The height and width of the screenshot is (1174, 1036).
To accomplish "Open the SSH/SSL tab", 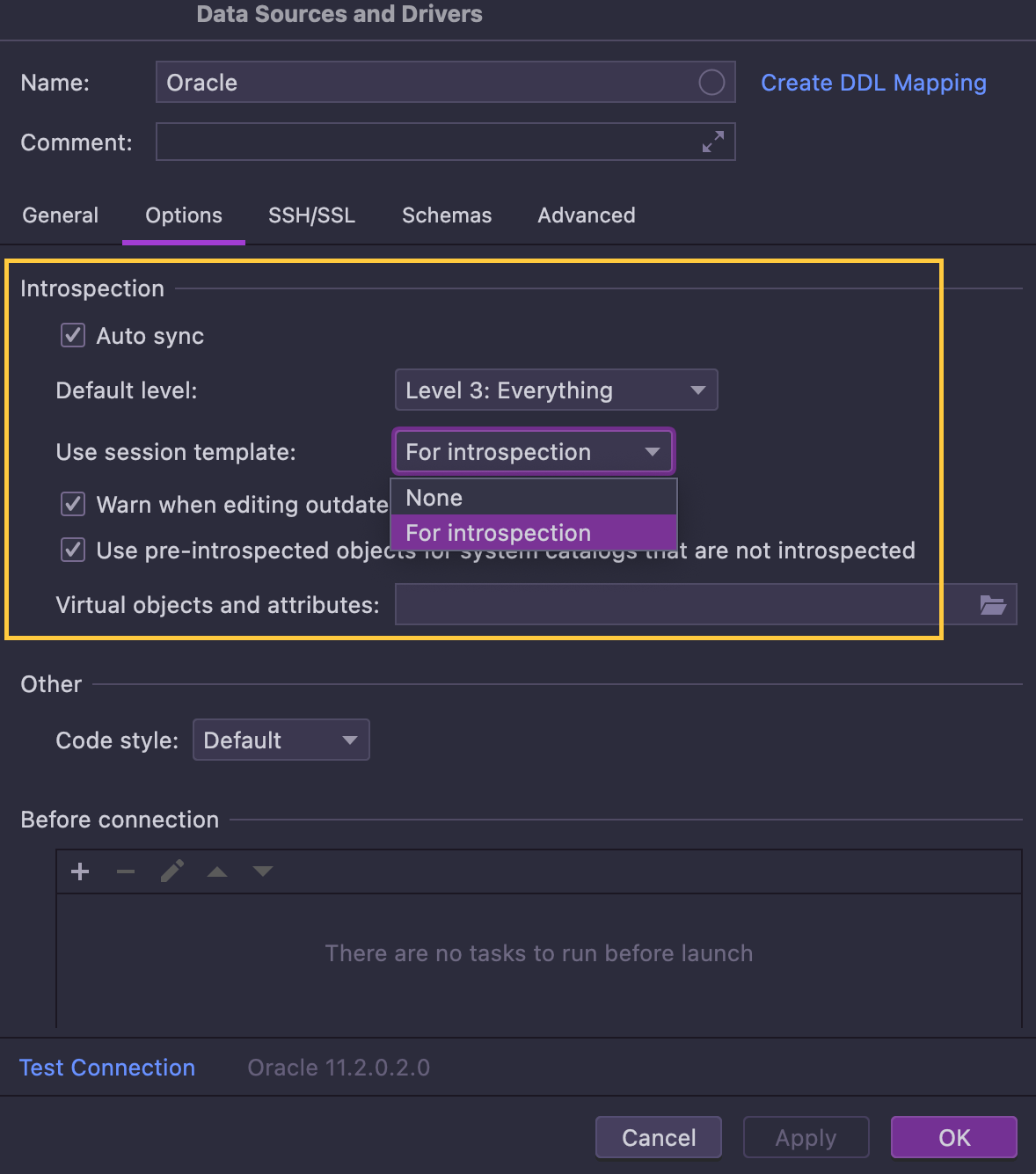I will click(x=311, y=215).
